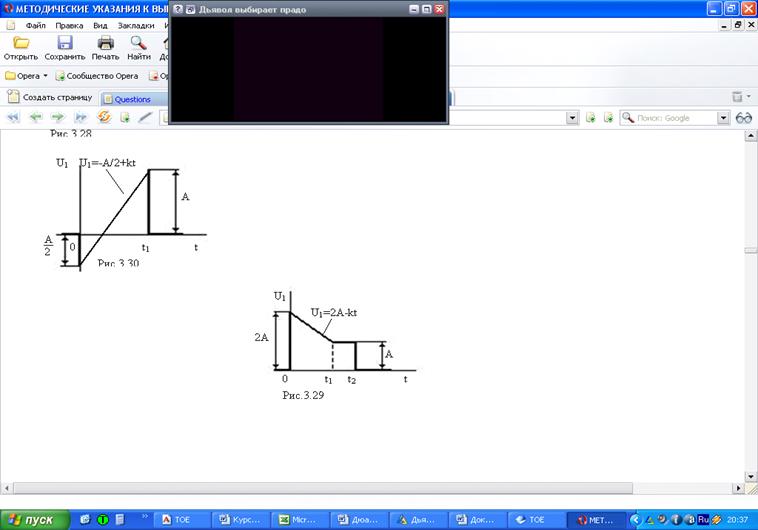Open the Закладки menu
758x530 pixels.
pos(136,26)
